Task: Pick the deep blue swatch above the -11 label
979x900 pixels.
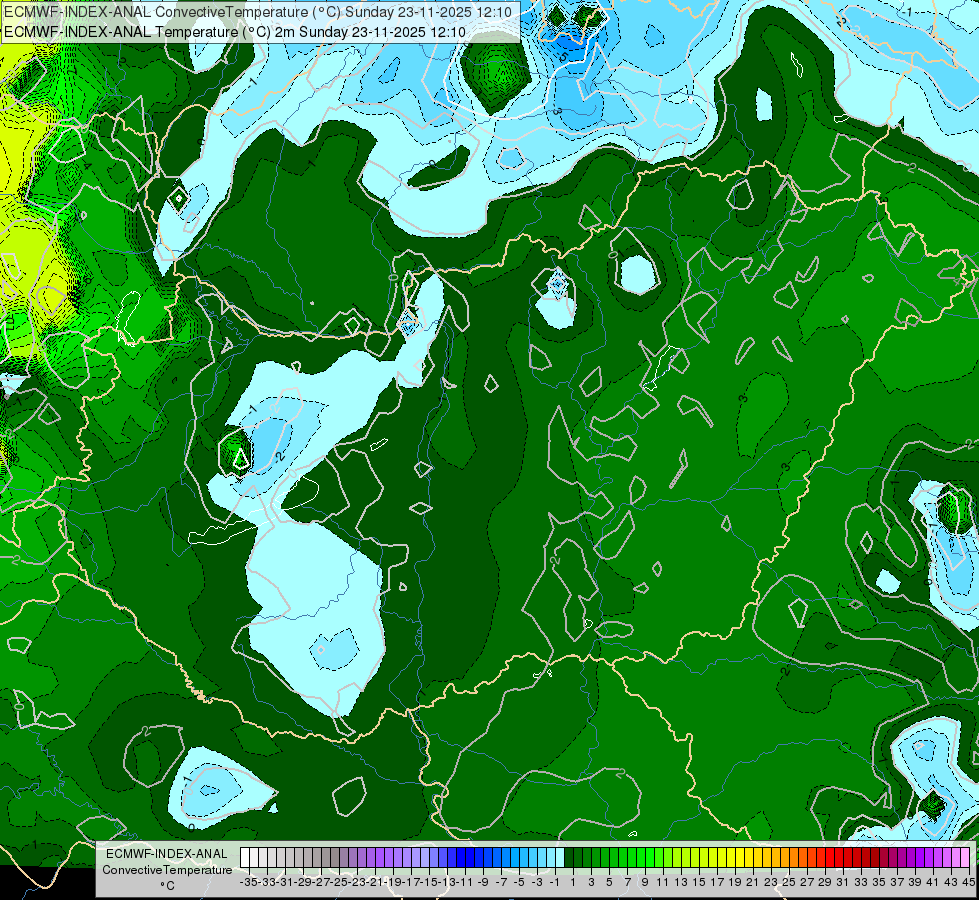Action: pos(470,857)
